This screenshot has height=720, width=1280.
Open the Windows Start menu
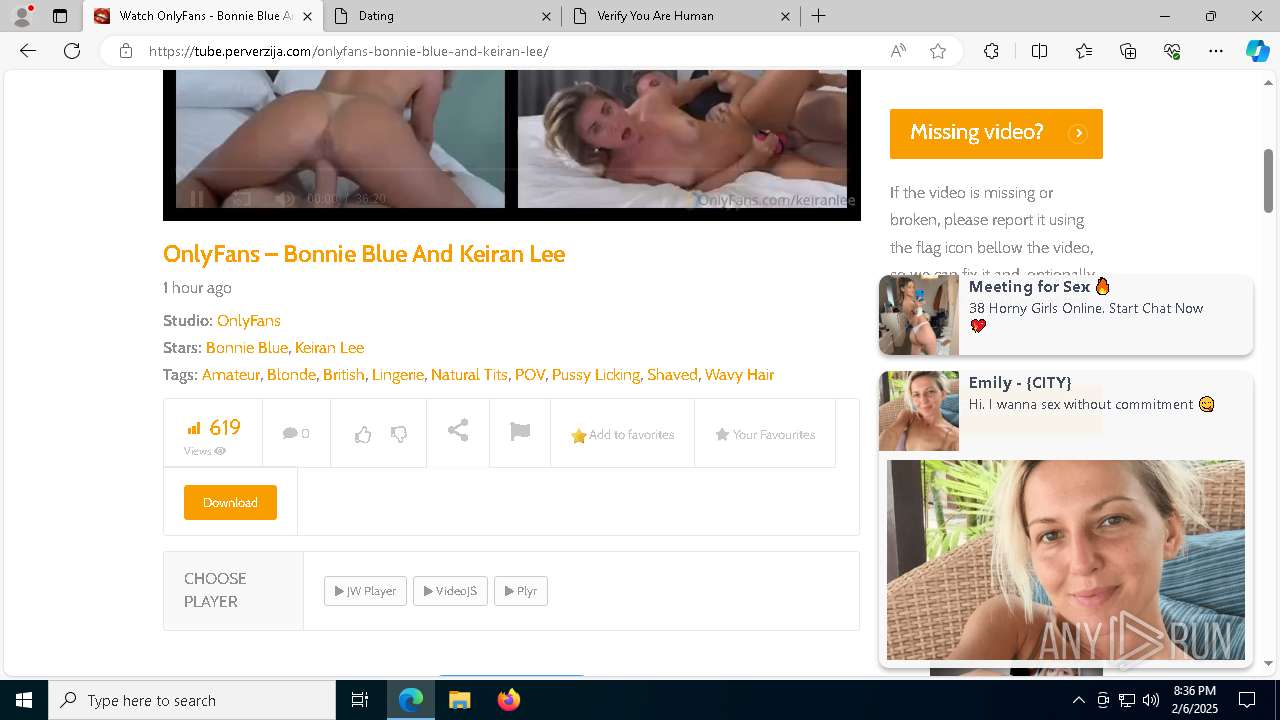coord(24,700)
